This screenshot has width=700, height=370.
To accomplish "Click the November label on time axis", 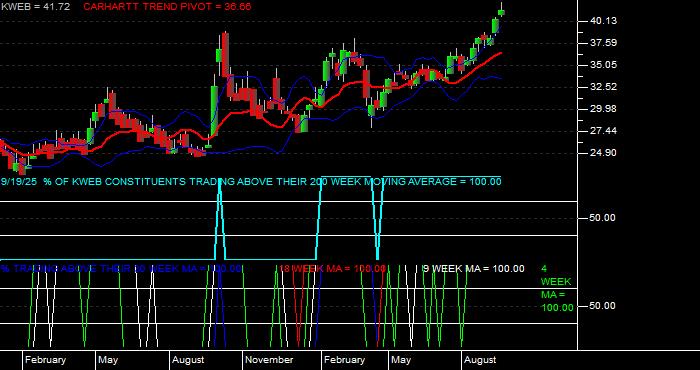I will (x=269, y=360).
